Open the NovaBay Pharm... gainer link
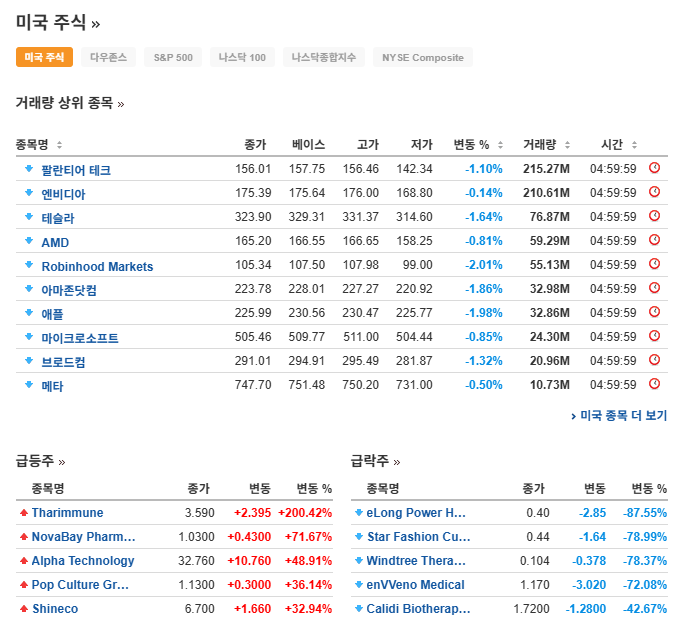Screen dimensions: 681x633 coord(83,537)
